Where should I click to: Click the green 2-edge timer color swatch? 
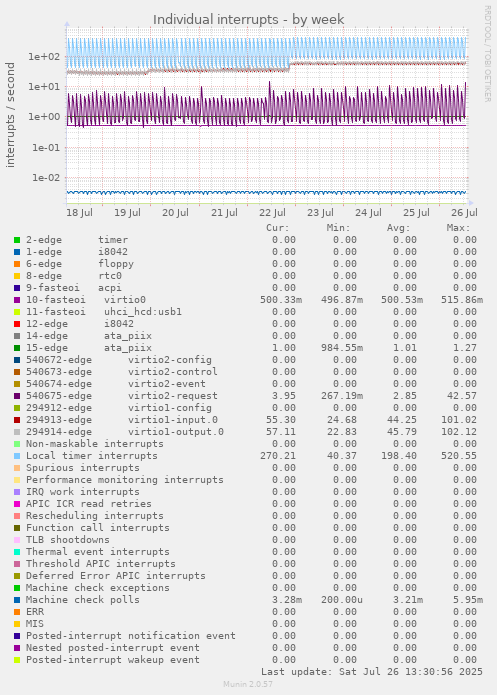coord(17,240)
